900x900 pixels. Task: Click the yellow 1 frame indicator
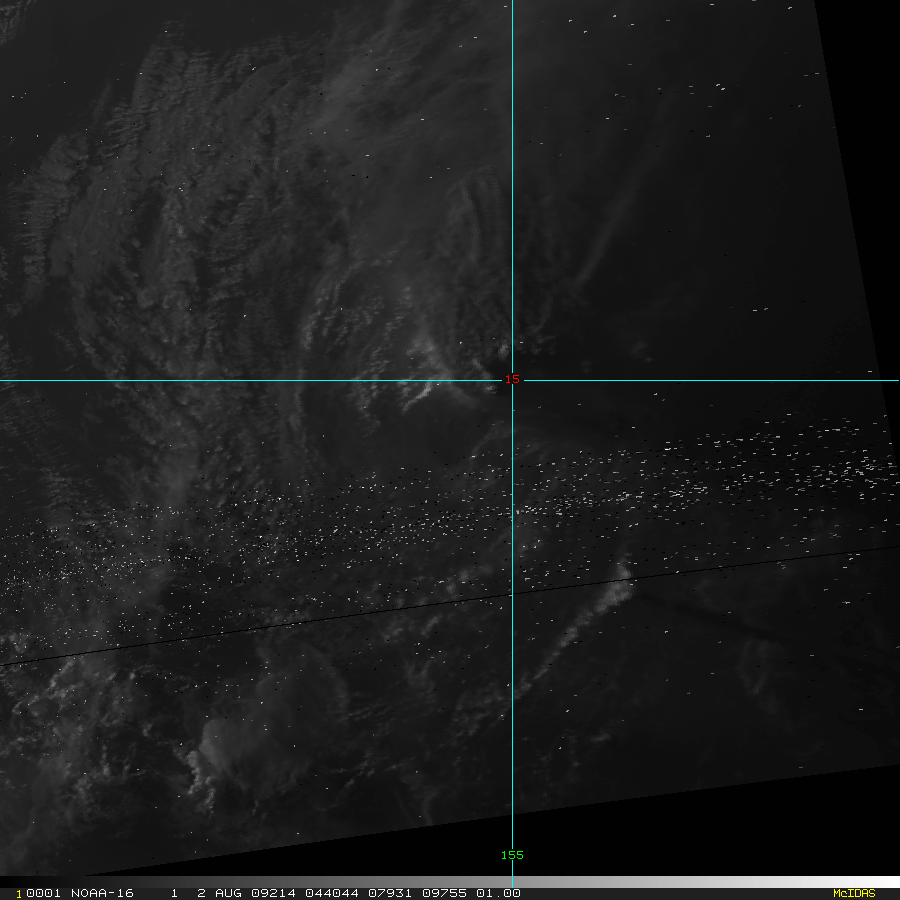pos(18,893)
